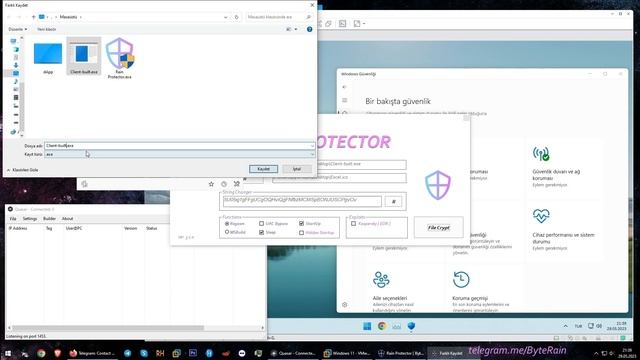Uncheck the Sleep checkbox

261,232
